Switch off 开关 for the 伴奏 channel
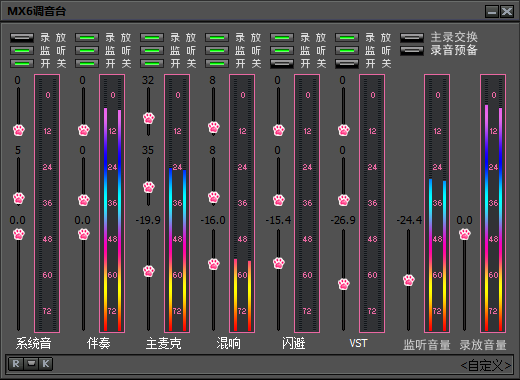 tap(87, 63)
